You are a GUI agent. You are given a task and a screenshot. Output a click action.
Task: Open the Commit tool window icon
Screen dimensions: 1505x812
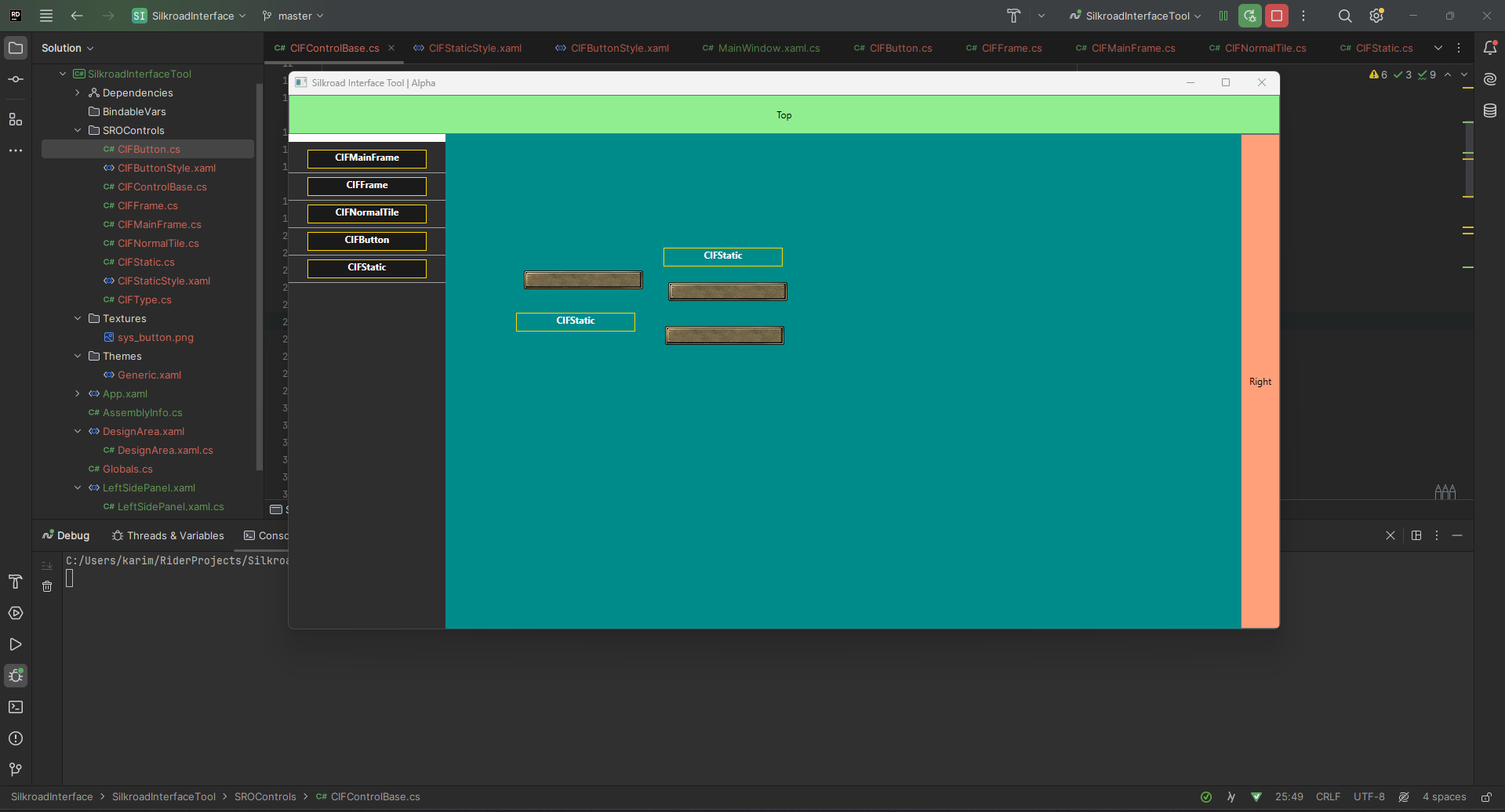pyautogui.click(x=16, y=79)
